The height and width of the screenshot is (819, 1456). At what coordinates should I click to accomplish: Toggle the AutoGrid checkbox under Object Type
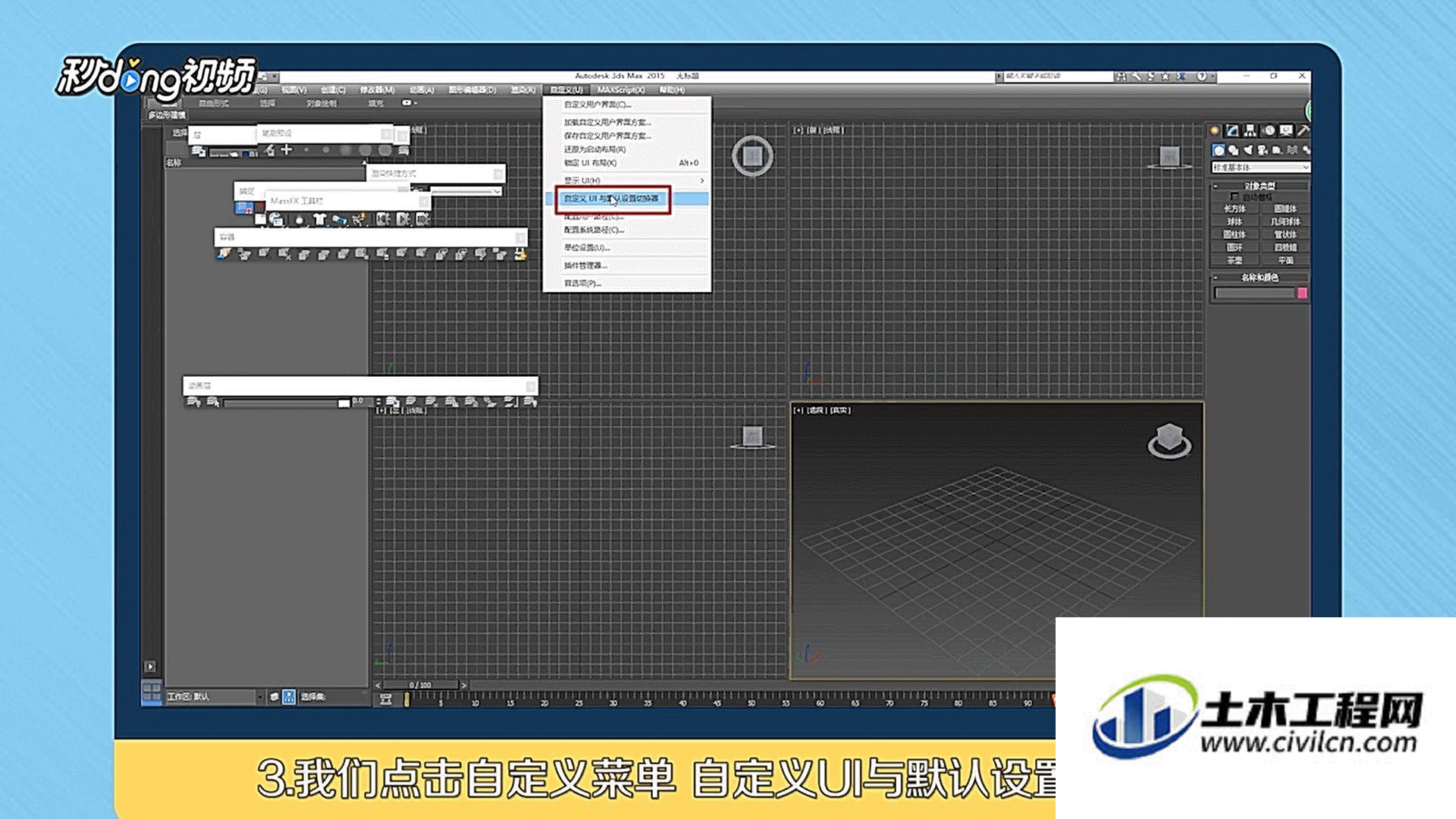point(1235,197)
